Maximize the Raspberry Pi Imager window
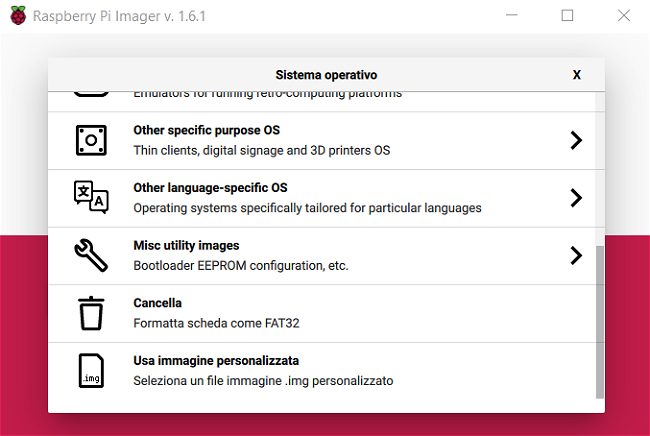This screenshot has width=650, height=436. 567,16
